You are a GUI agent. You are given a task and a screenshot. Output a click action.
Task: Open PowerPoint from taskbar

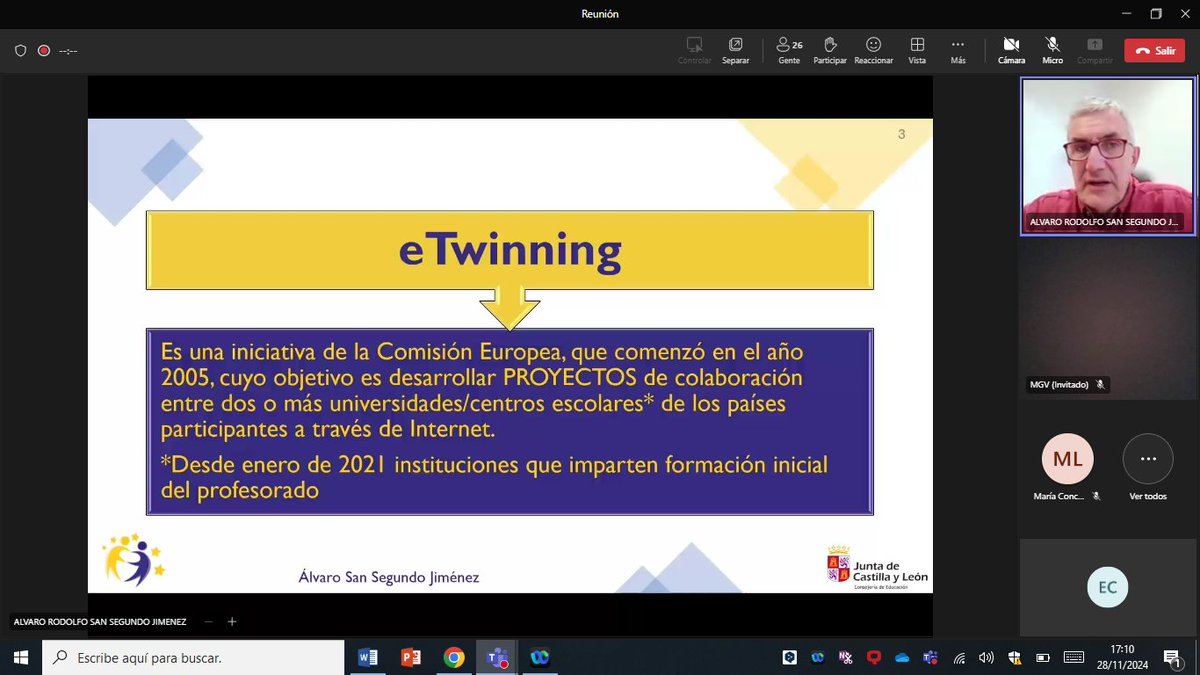pyautogui.click(x=410, y=657)
